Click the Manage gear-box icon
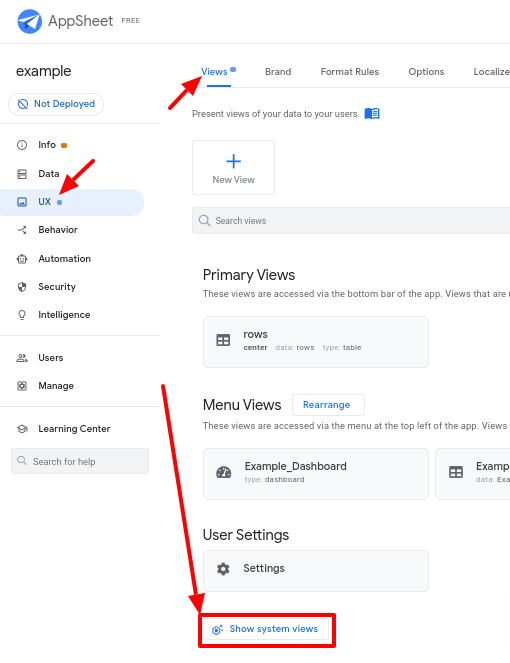The image size is (510, 663). [22, 386]
